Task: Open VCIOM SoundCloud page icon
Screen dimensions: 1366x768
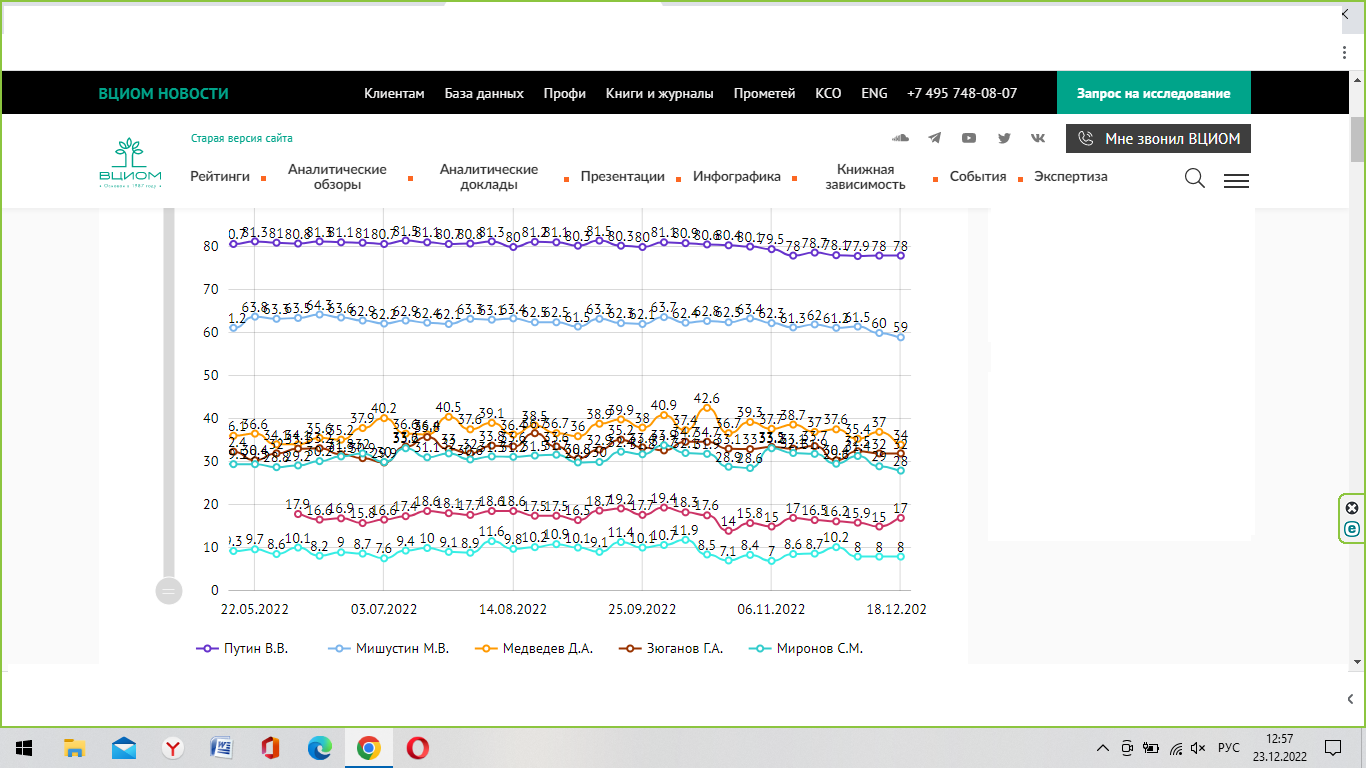Action: [900, 138]
